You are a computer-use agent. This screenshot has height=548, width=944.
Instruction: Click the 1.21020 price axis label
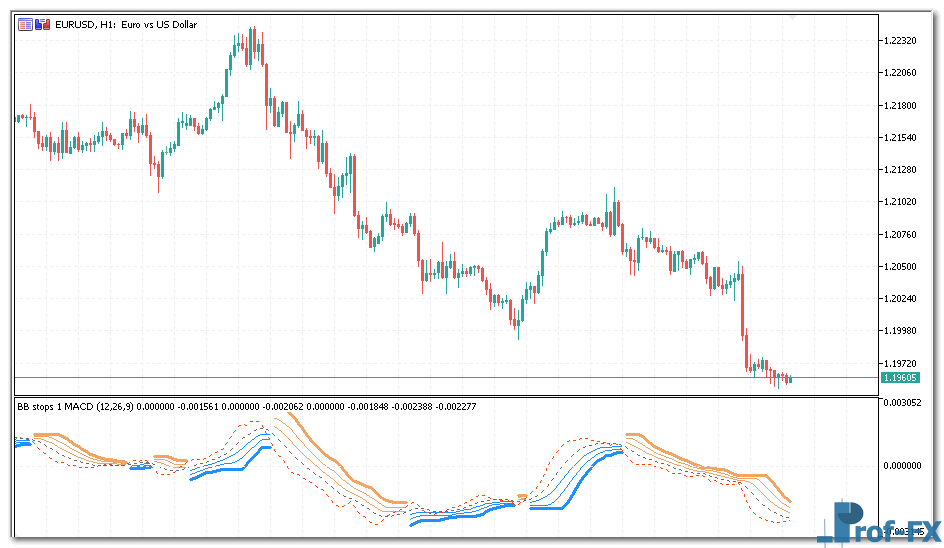[902, 202]
